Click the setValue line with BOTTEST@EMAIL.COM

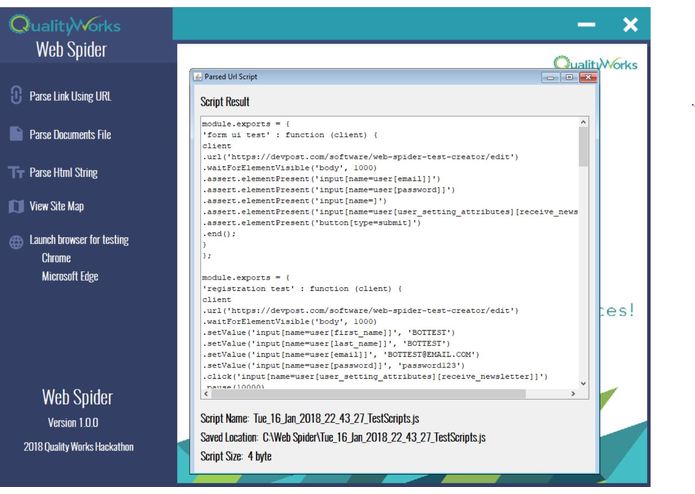pos(341,354)
